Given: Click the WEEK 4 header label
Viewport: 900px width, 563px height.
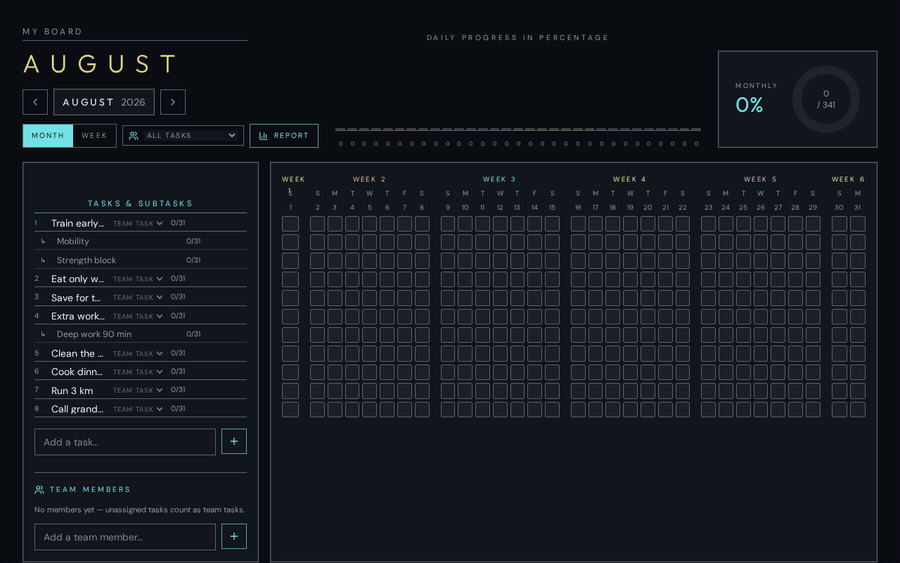Looking at the screenshot, I should pyautogui.click(x=629, y=179).
